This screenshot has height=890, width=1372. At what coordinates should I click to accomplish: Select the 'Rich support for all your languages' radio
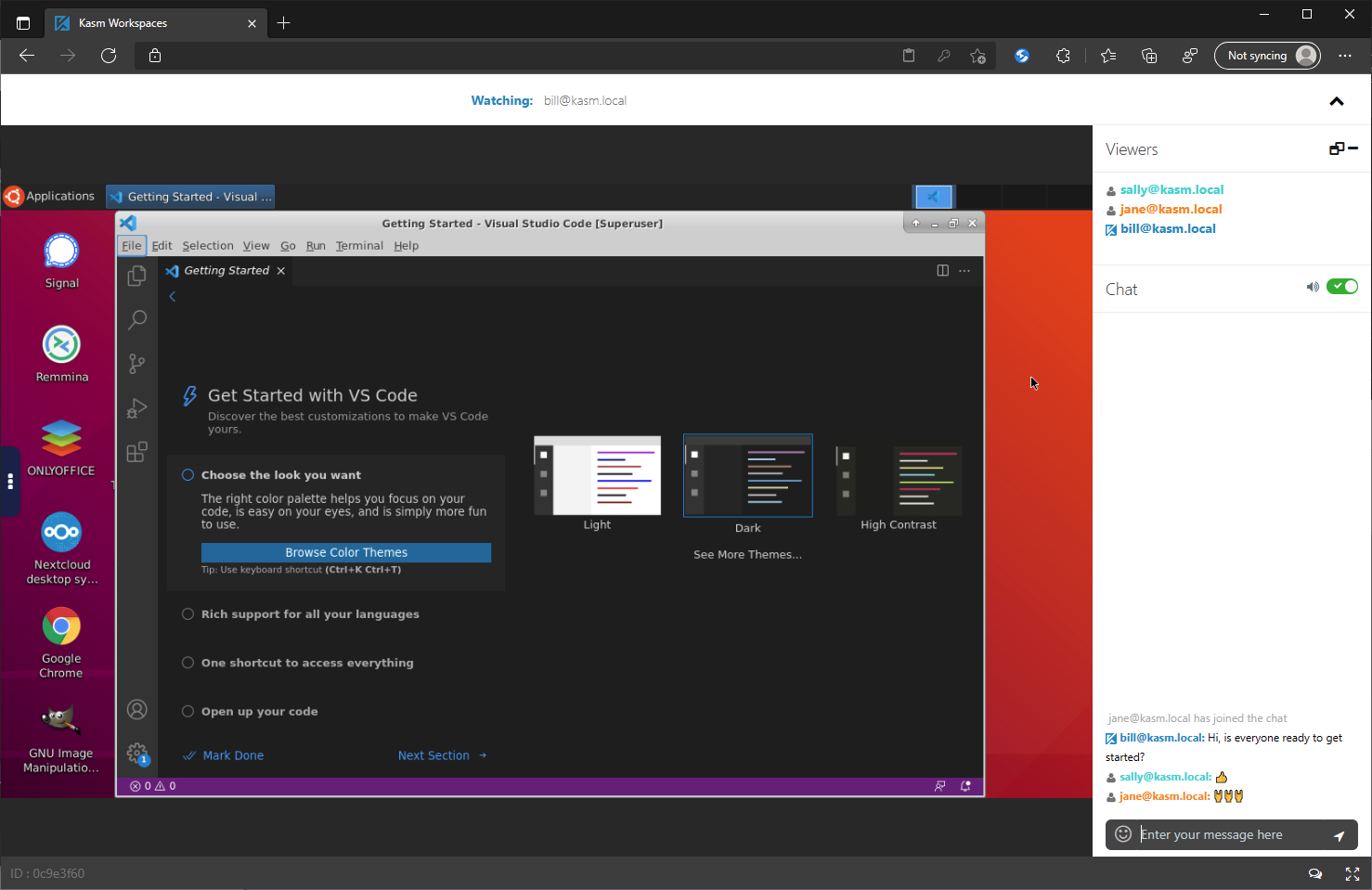click(188, 613)
